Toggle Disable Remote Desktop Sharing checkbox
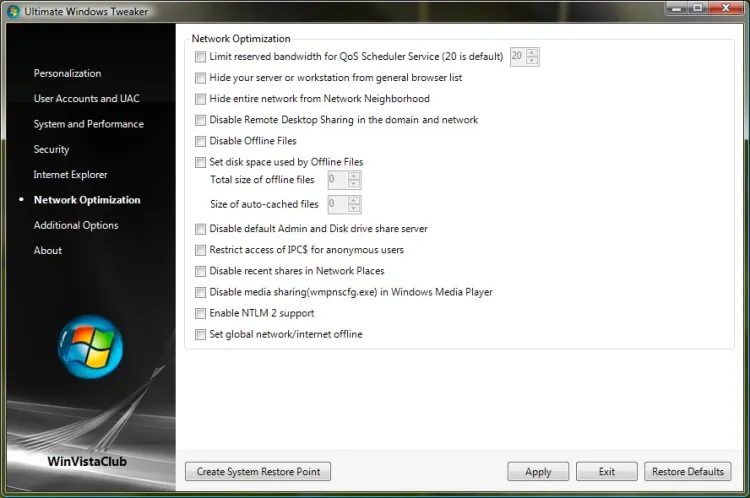The width and height of the screenshot is (750, 498). pyautogui.click(x=200, y=120)
